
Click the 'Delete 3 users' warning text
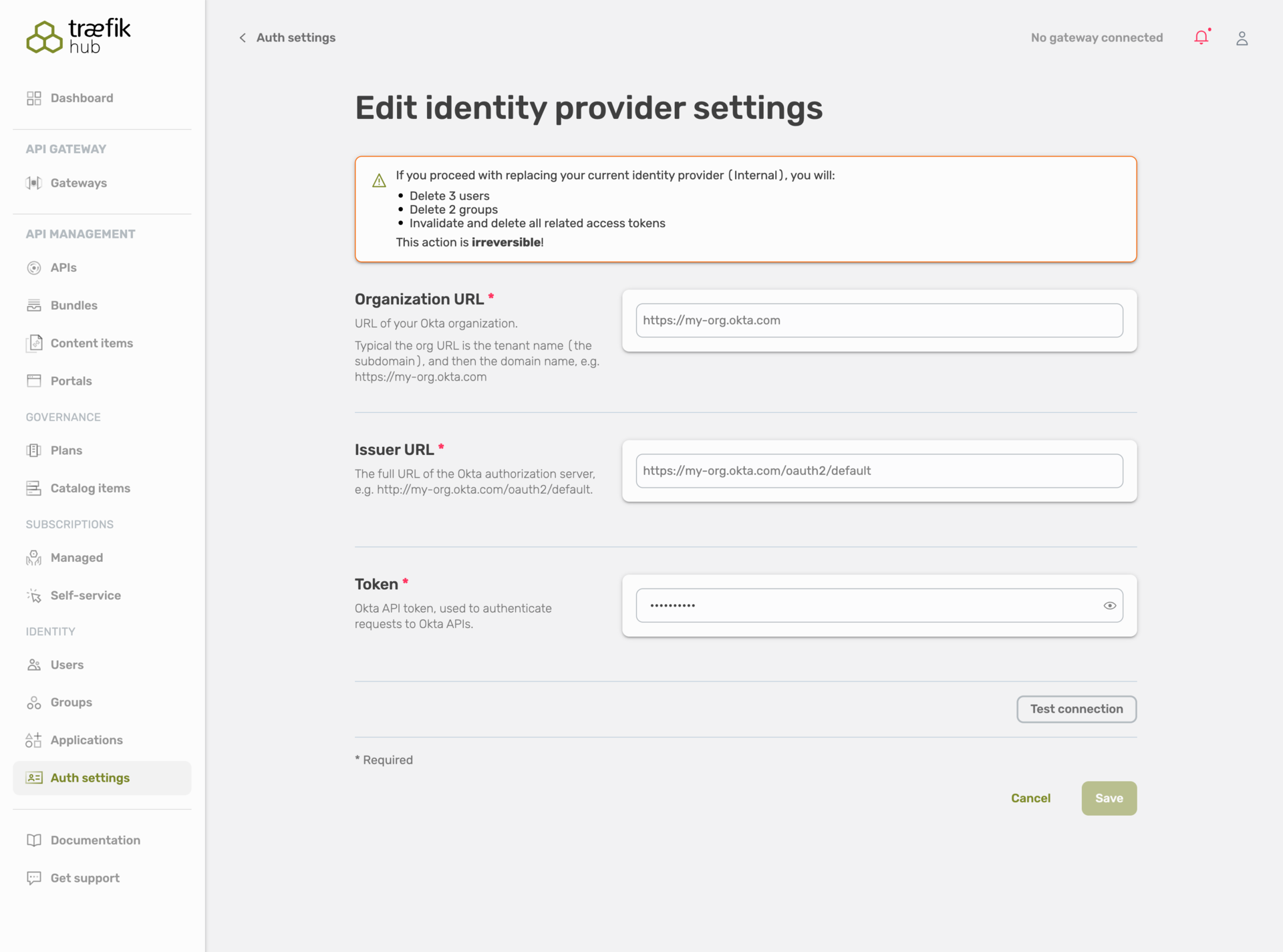tap(449, 196)
